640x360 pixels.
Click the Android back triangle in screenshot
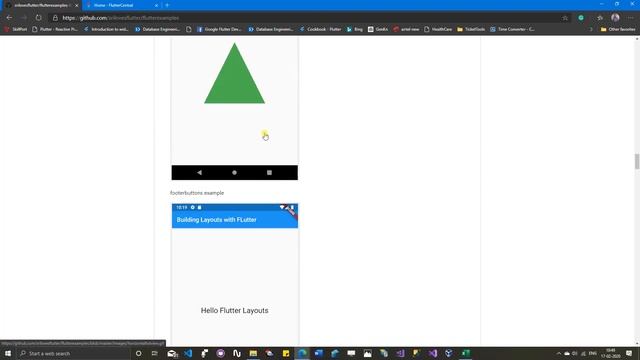coord(199,173)
